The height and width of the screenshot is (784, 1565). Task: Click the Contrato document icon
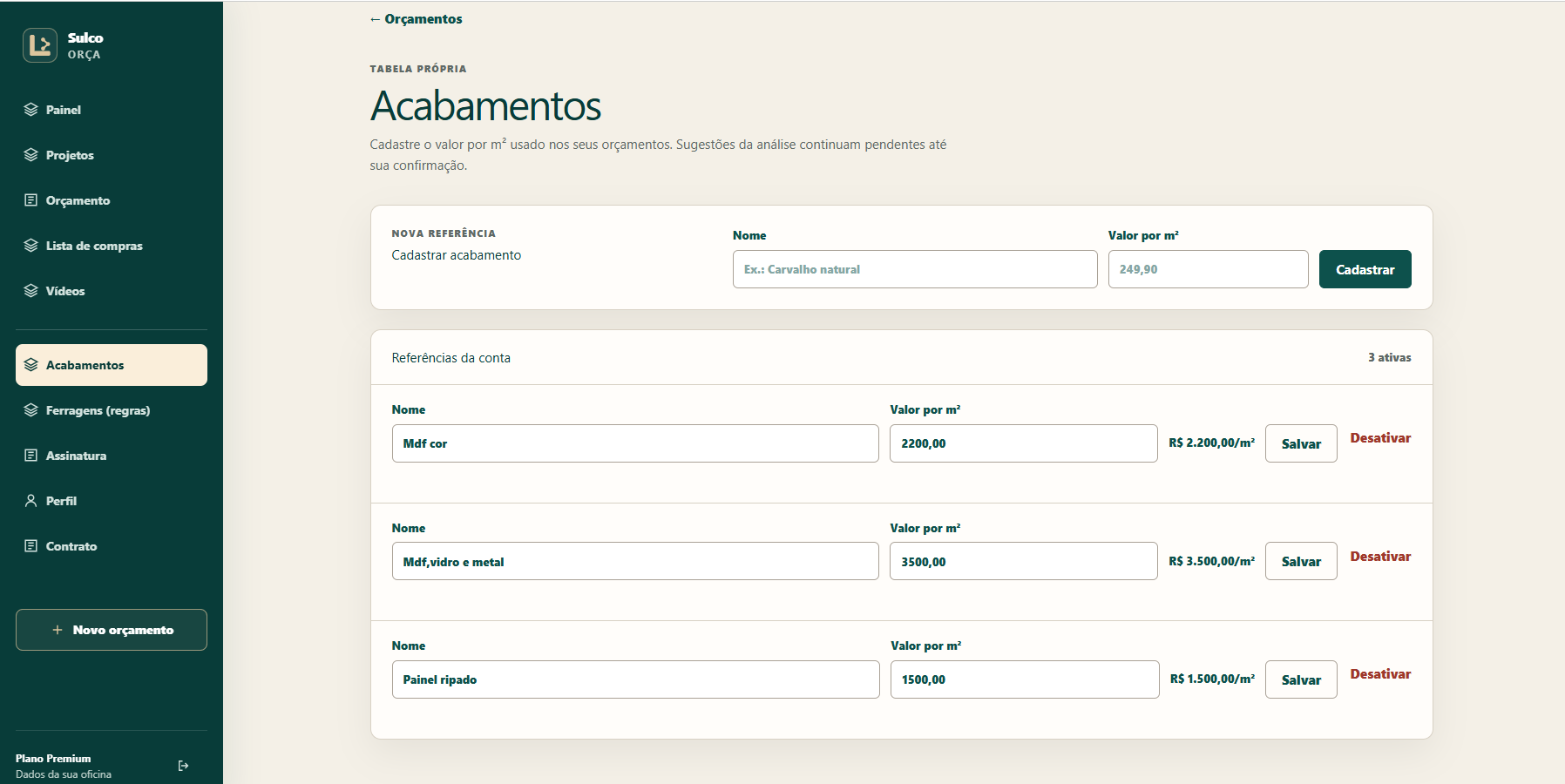[31, 546]
